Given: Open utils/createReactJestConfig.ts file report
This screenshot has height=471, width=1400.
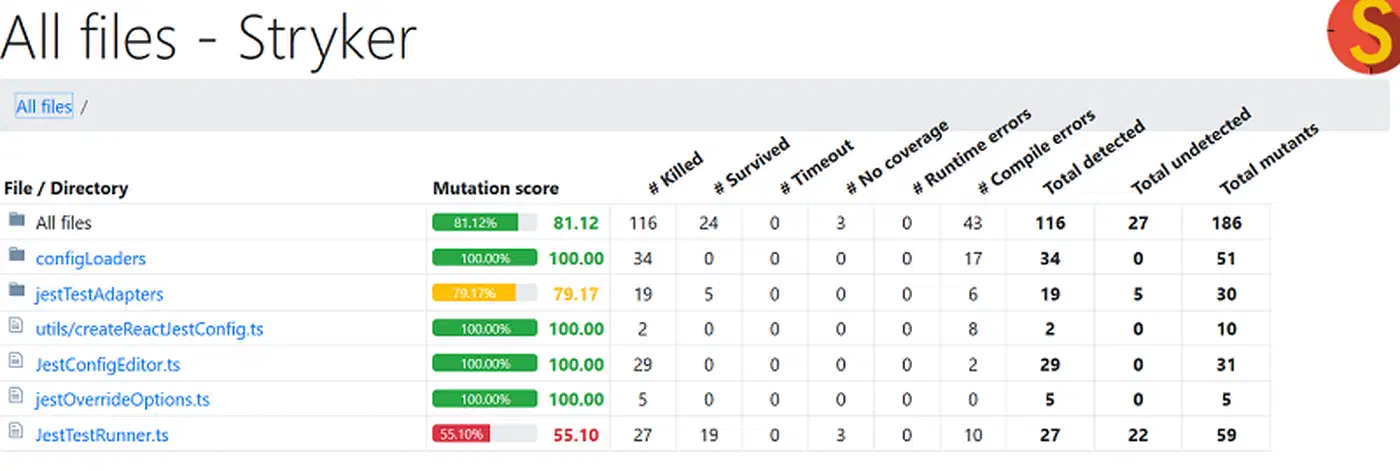Looking at the screenshot, I should click(150, 329).
